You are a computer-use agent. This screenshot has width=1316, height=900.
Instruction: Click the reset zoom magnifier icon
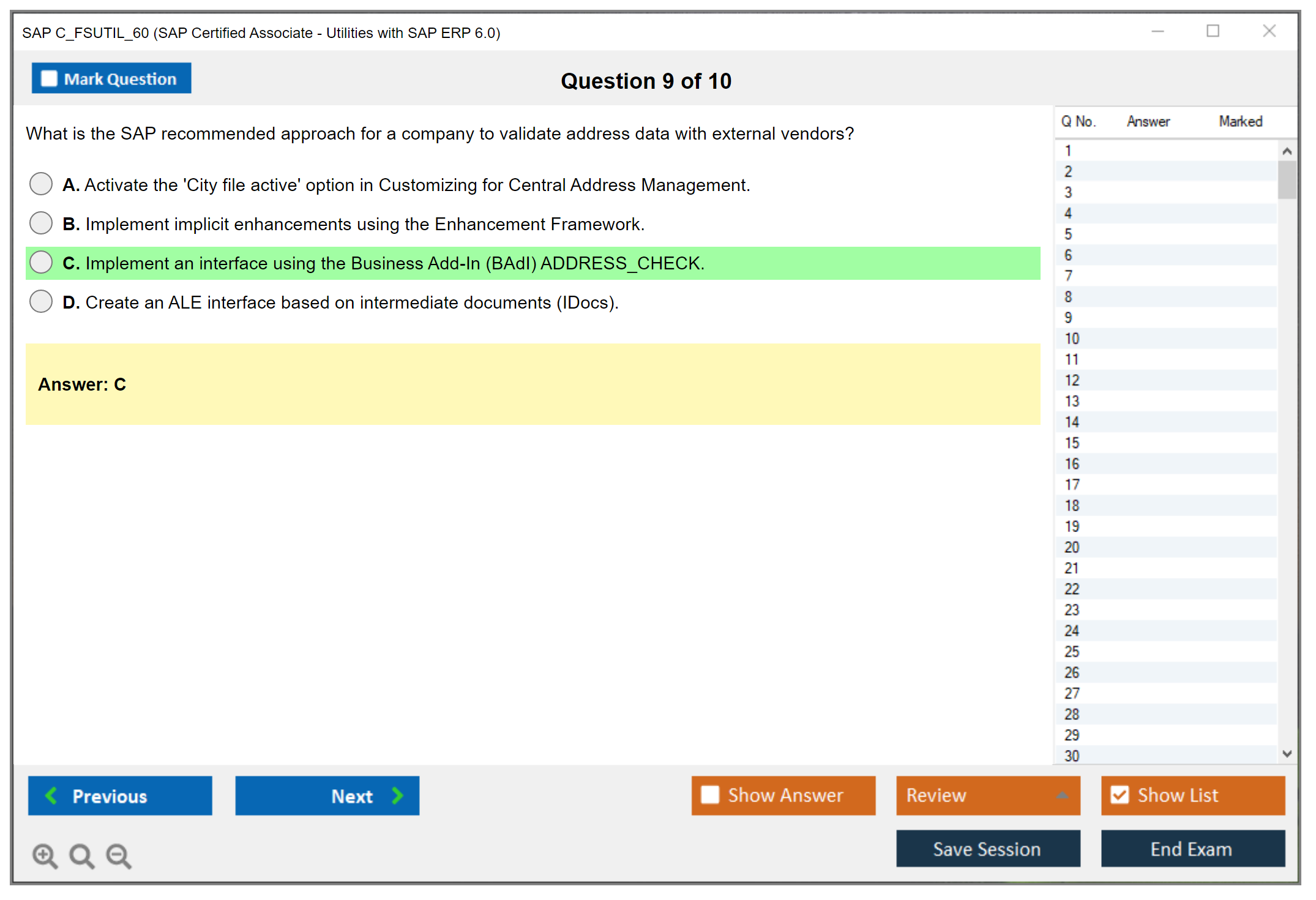(81, 855)
